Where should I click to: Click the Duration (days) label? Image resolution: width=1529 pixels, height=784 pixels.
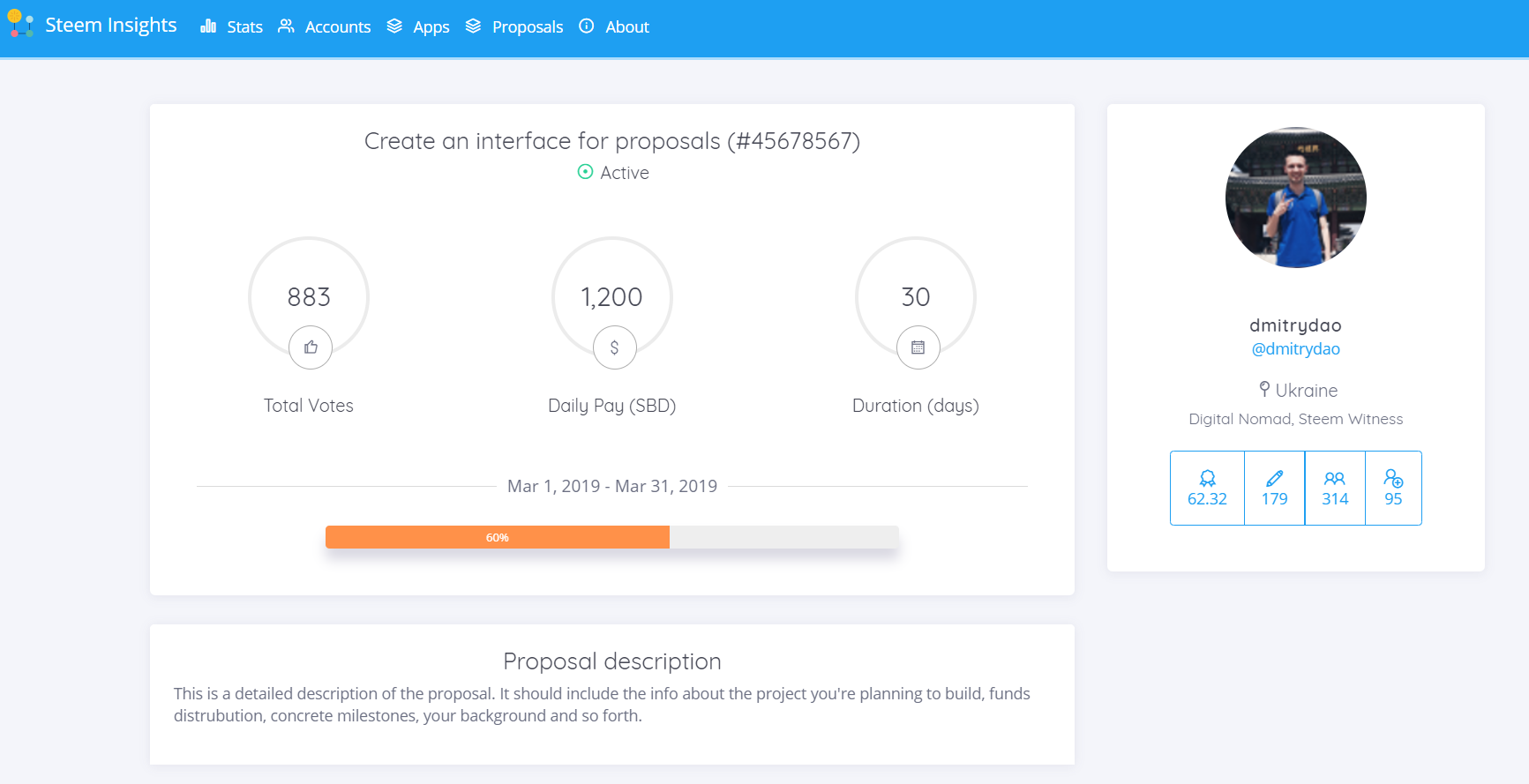pos(916,406)
